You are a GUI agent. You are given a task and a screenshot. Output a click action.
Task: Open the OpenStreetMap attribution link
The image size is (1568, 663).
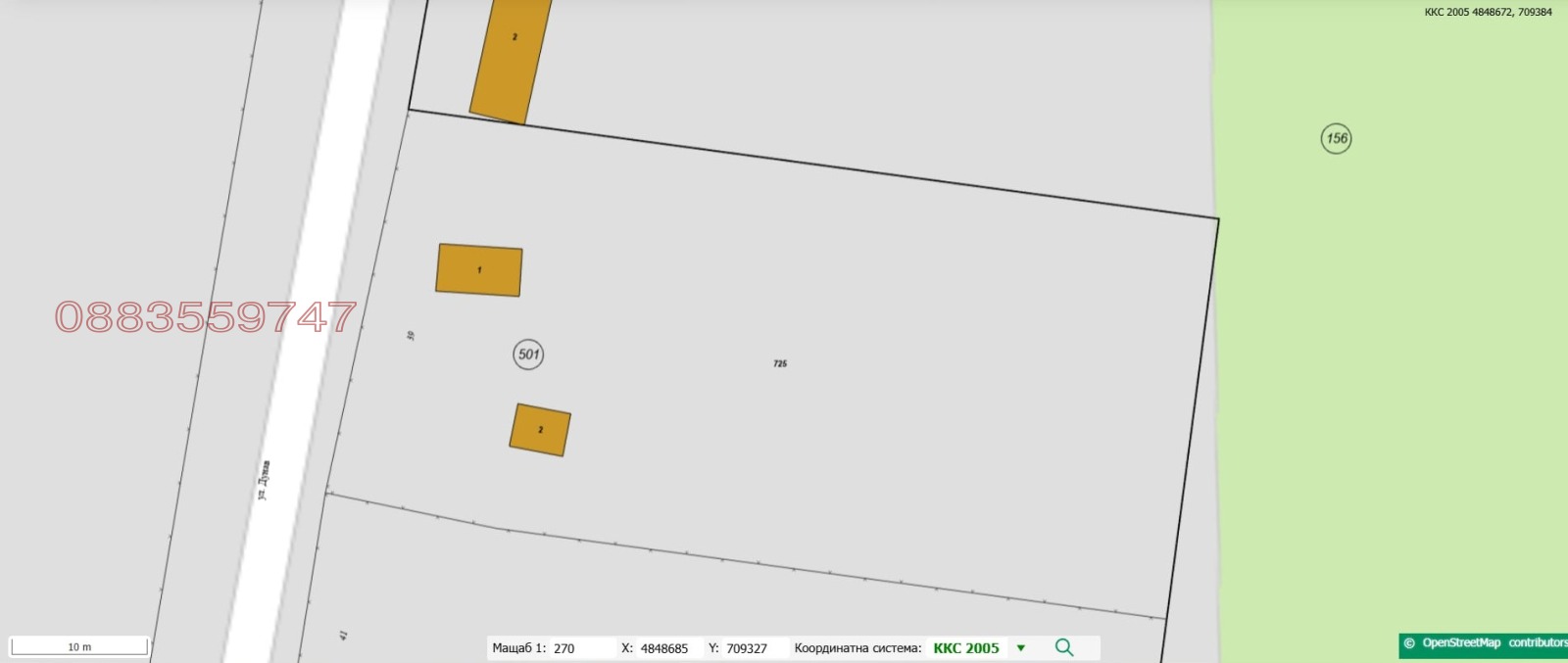pos(1460,643)
